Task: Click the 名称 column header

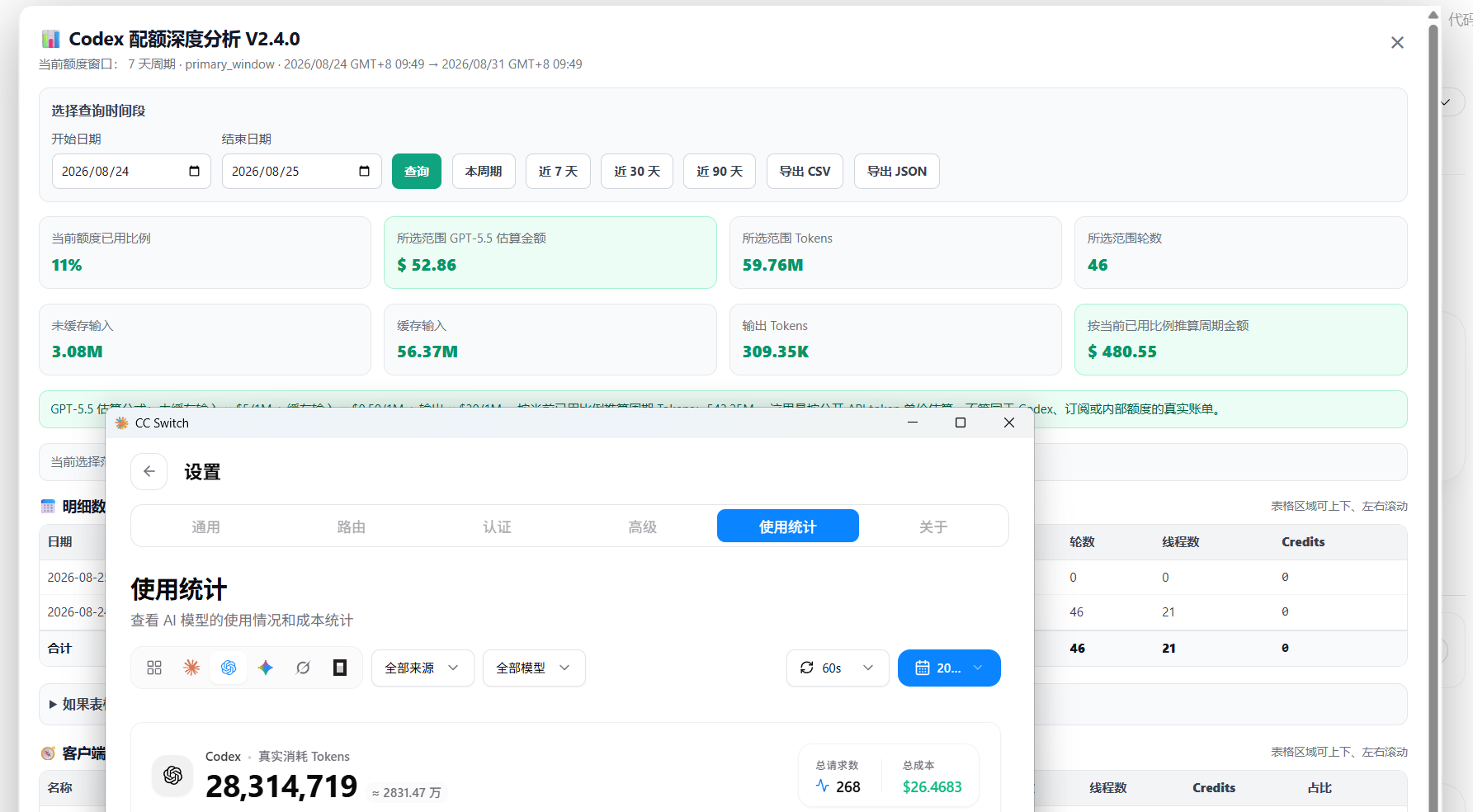Action: point(60,787)
